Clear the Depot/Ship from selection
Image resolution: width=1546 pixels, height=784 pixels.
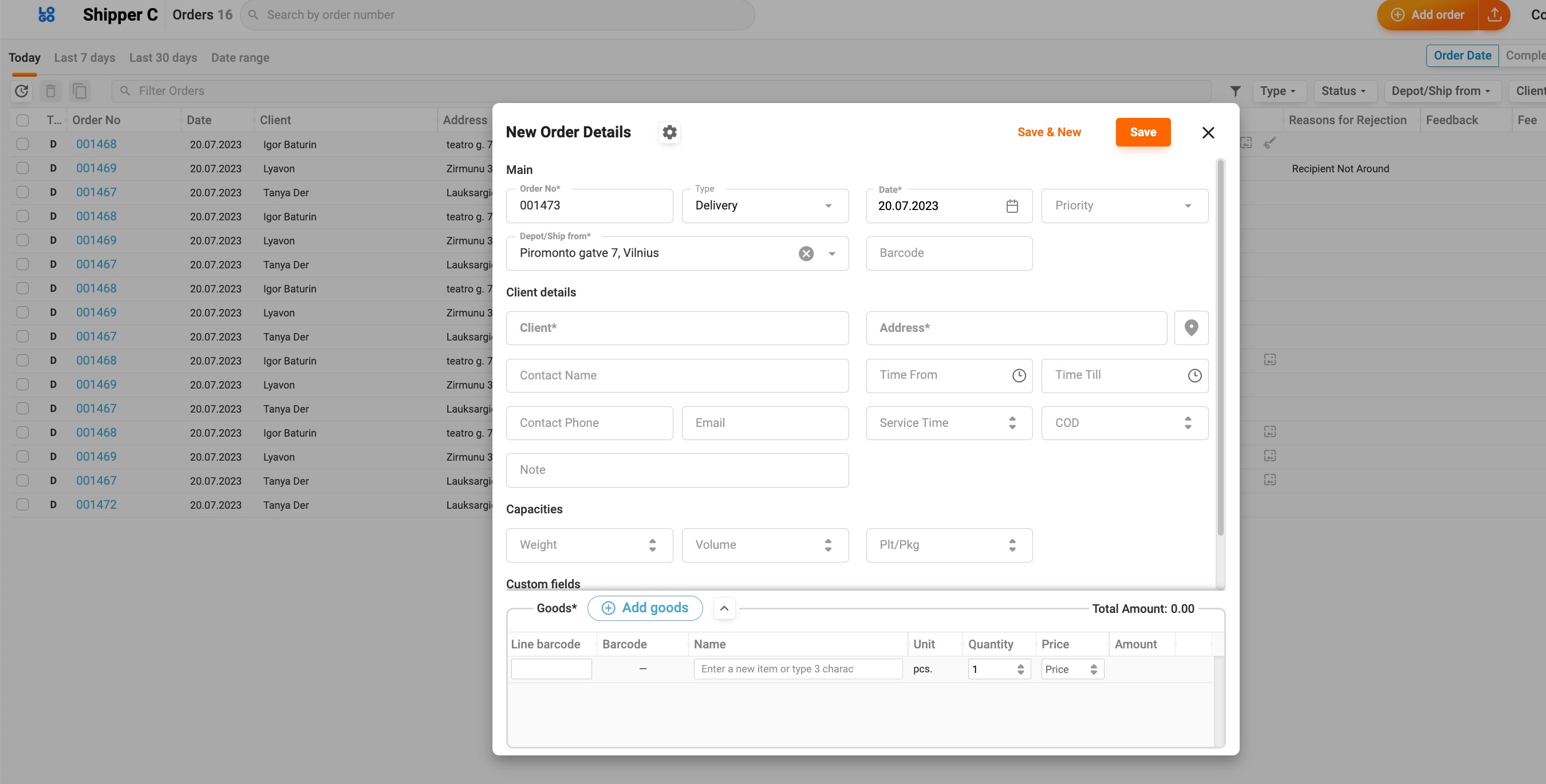tap(806, 253)
